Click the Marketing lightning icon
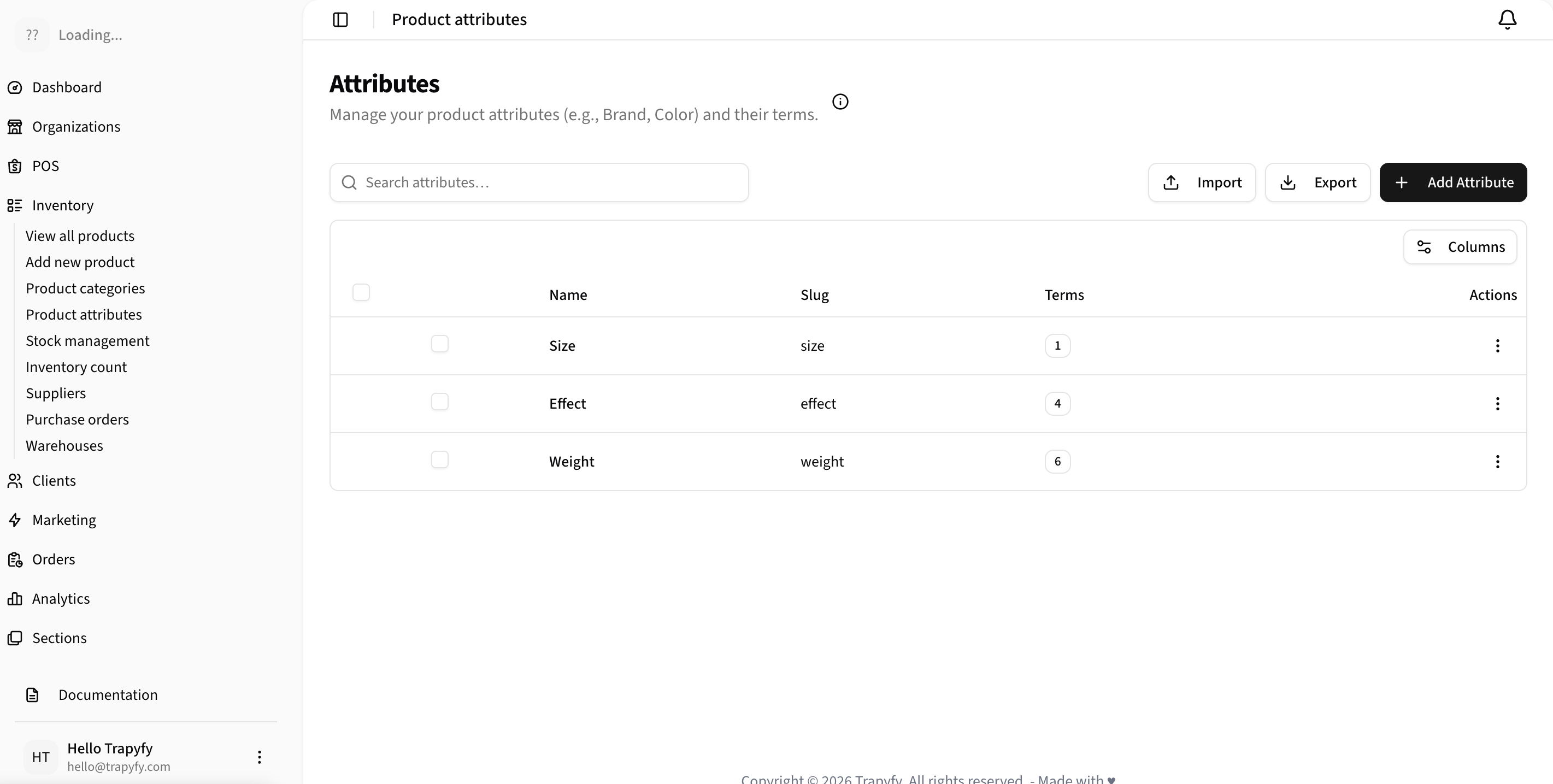Viewport: 1553px width, 784px height. click(x=15, y=520)
